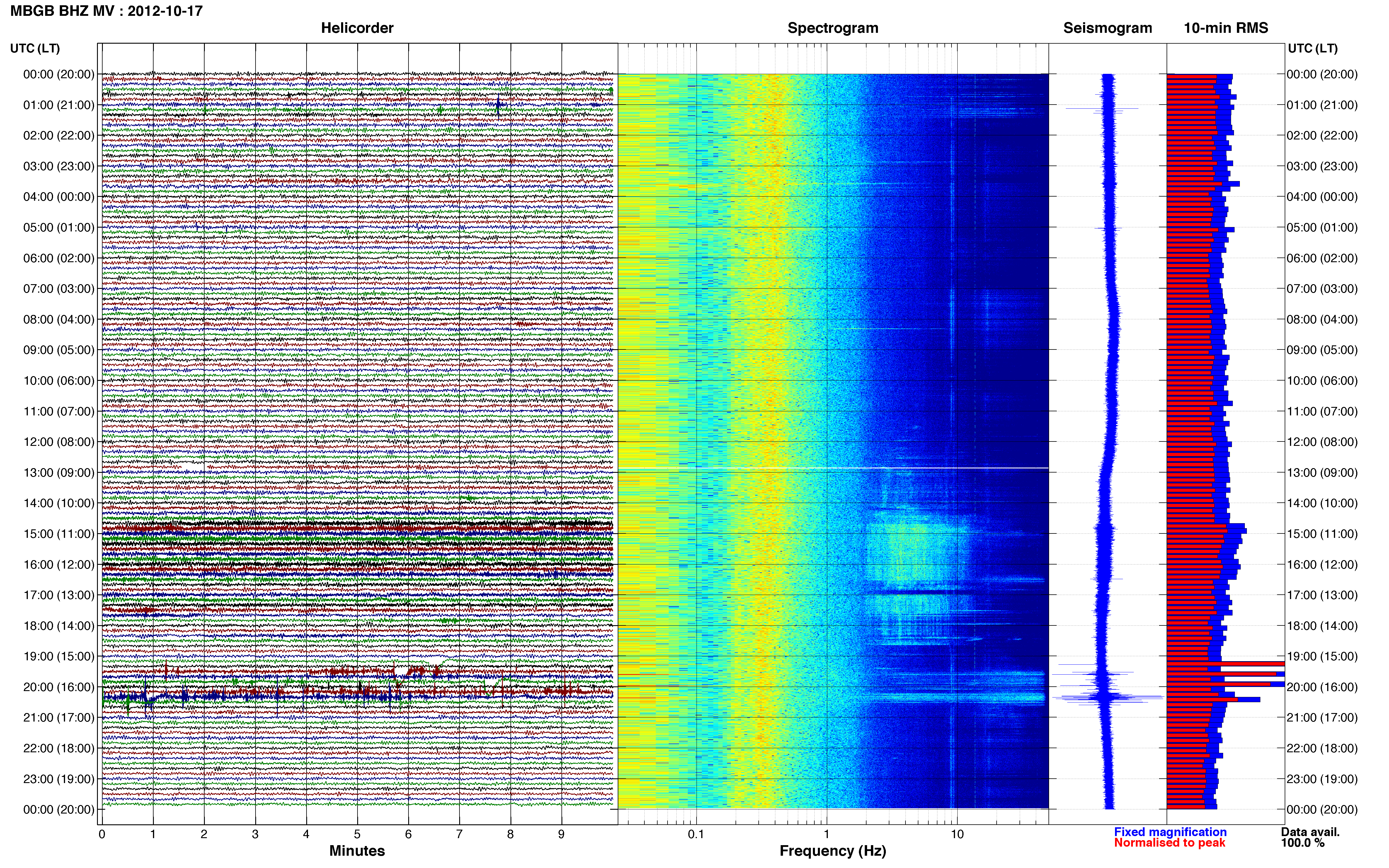
Task: Click the left 'UTC (LT)' axis label
Action: point(35,48)
